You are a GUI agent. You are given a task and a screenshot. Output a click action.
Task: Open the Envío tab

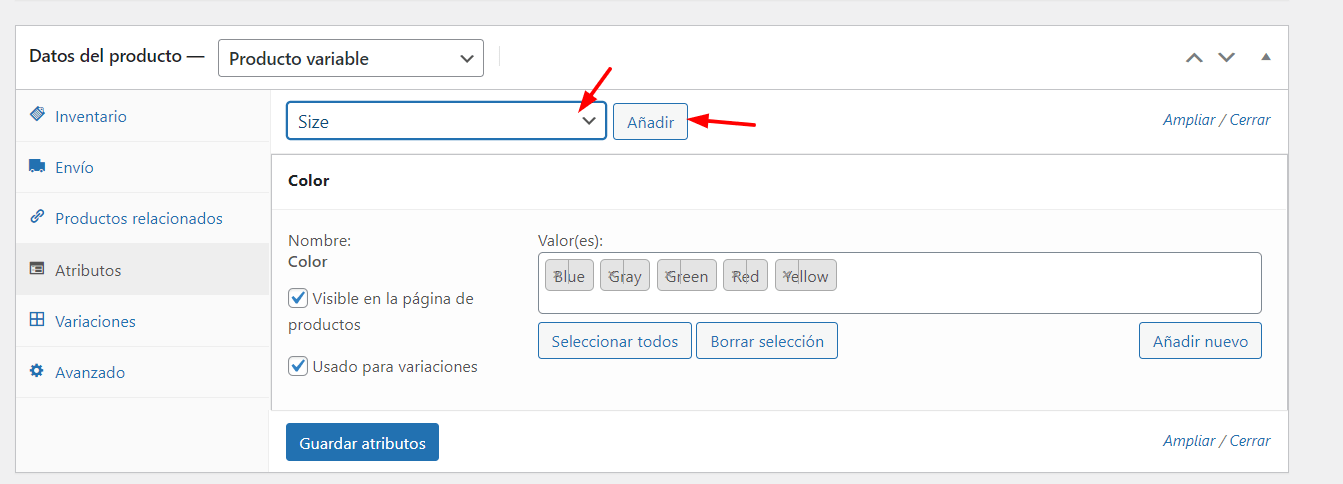click(x=143, y=167)
